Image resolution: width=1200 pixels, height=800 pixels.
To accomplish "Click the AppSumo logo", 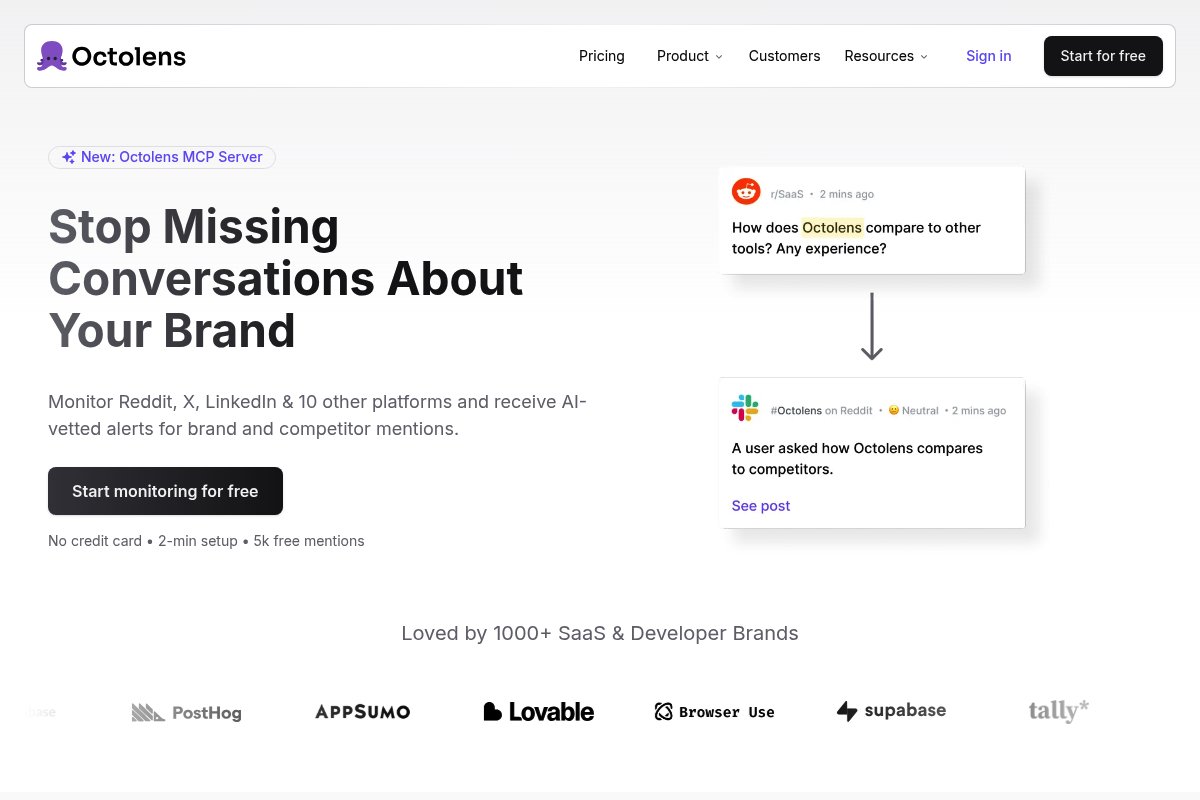I will coord(362,712).
